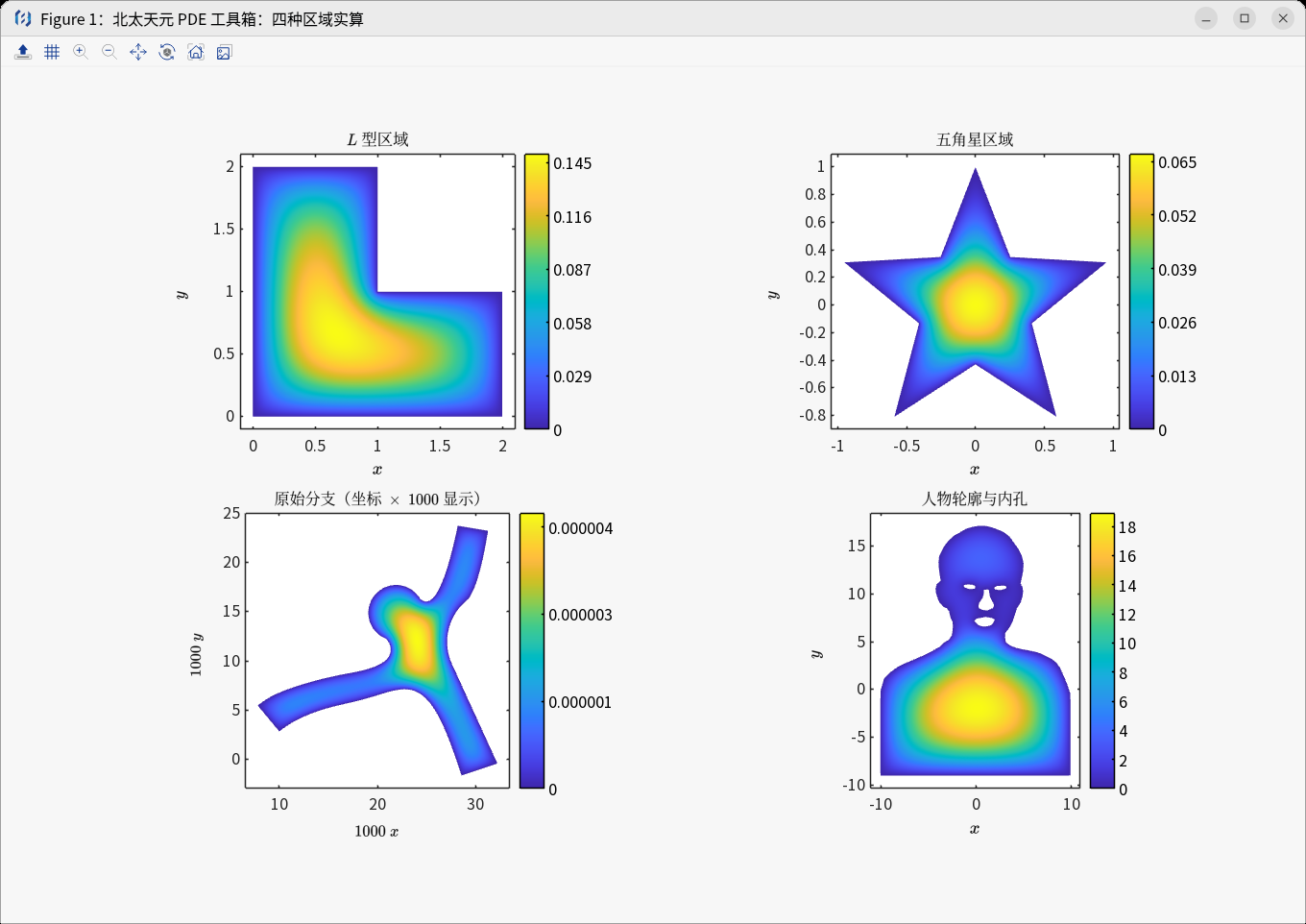The height and width of the screenshot is (924, 1306).
Task: Click the L型区域 plot title
Action: point(378,139)
